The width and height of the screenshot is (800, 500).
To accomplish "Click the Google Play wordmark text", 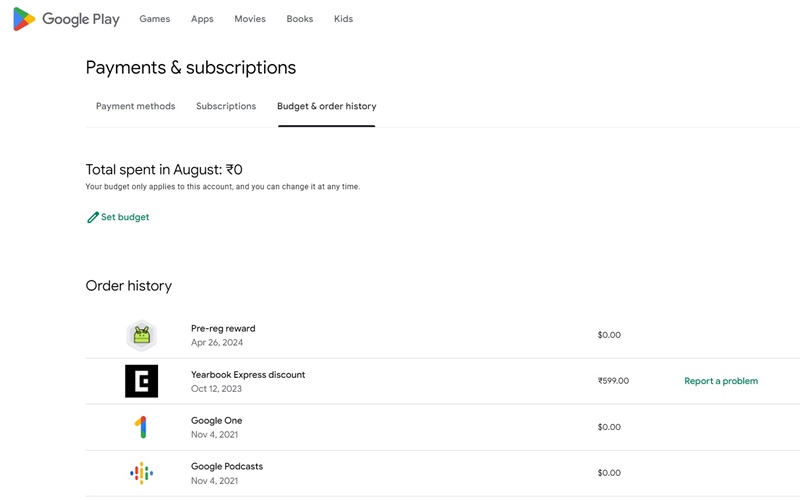I will click(x=81, y=19).
